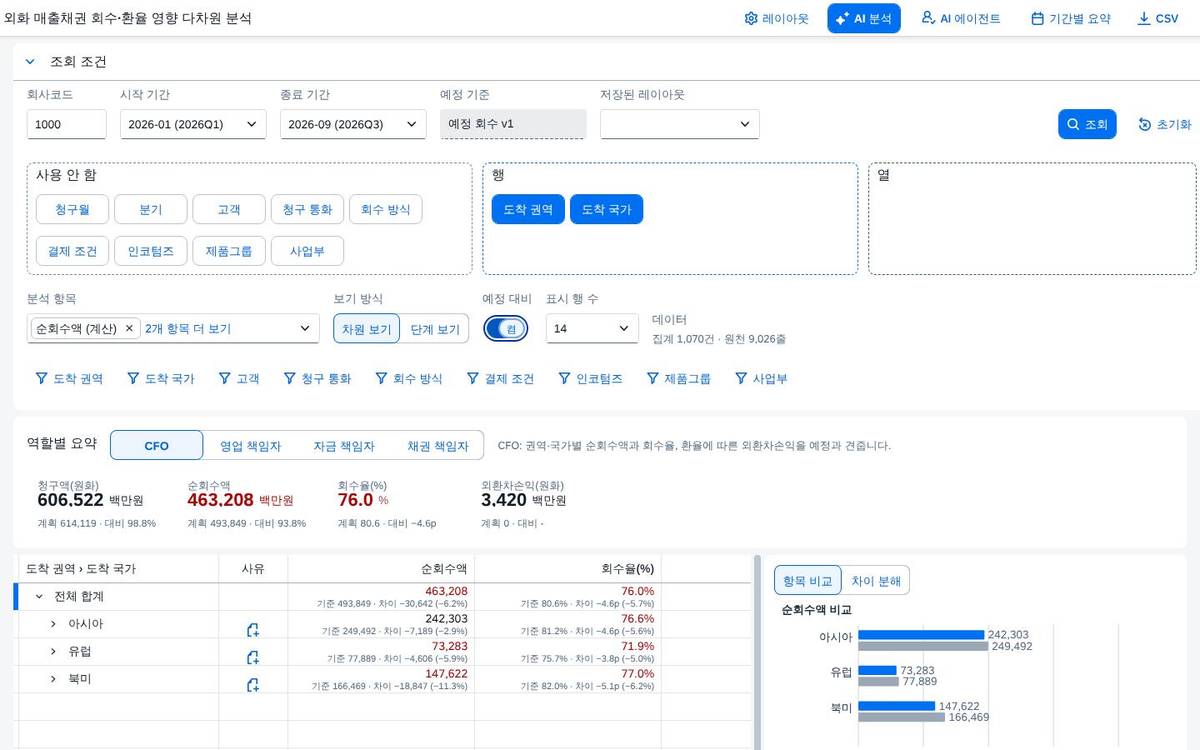
Task: Toggle the 예정 대비 switch
Action: [x=507, y=328]
